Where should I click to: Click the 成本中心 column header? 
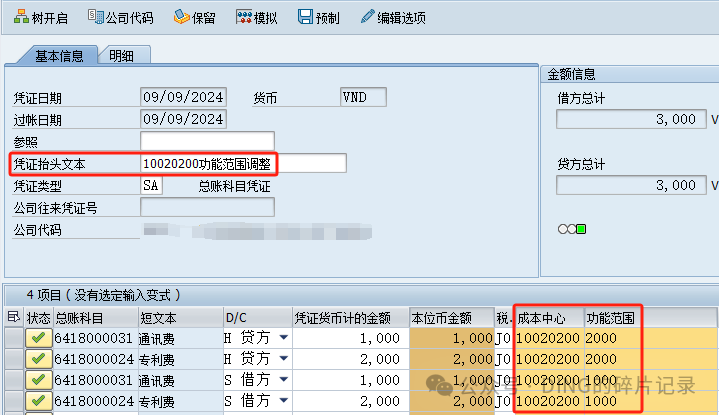[x=550, y=317]
